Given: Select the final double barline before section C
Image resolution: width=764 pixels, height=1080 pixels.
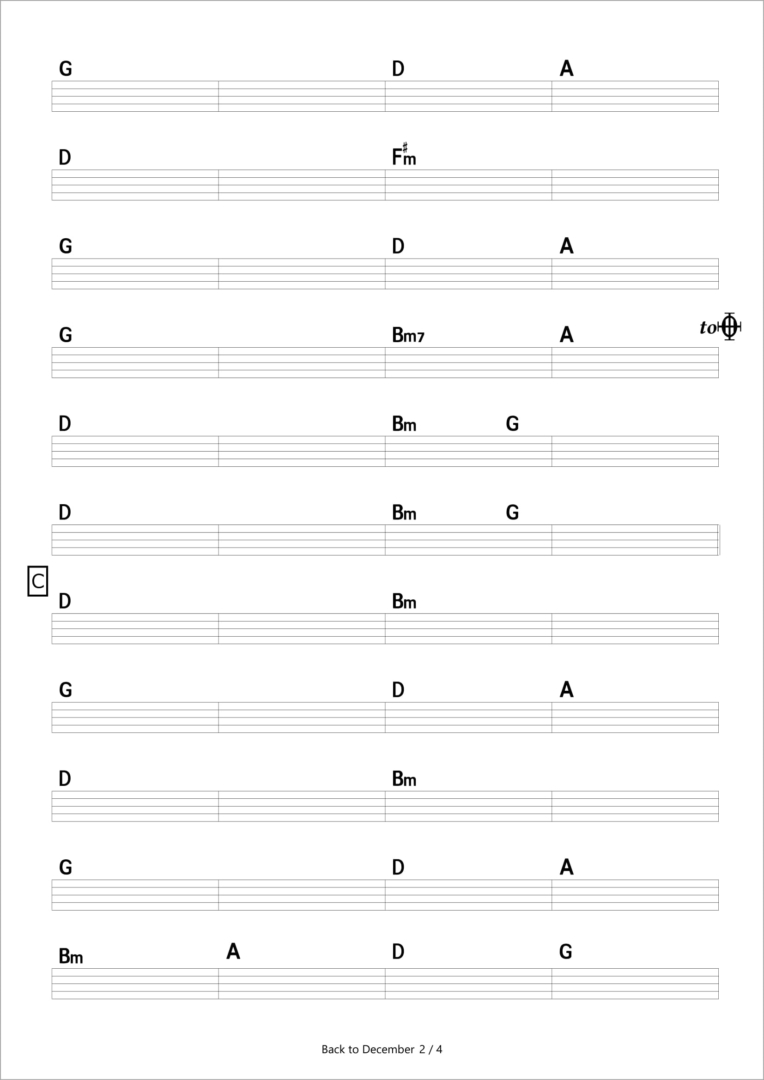Looking at the screenshot, I should (718, 539).
